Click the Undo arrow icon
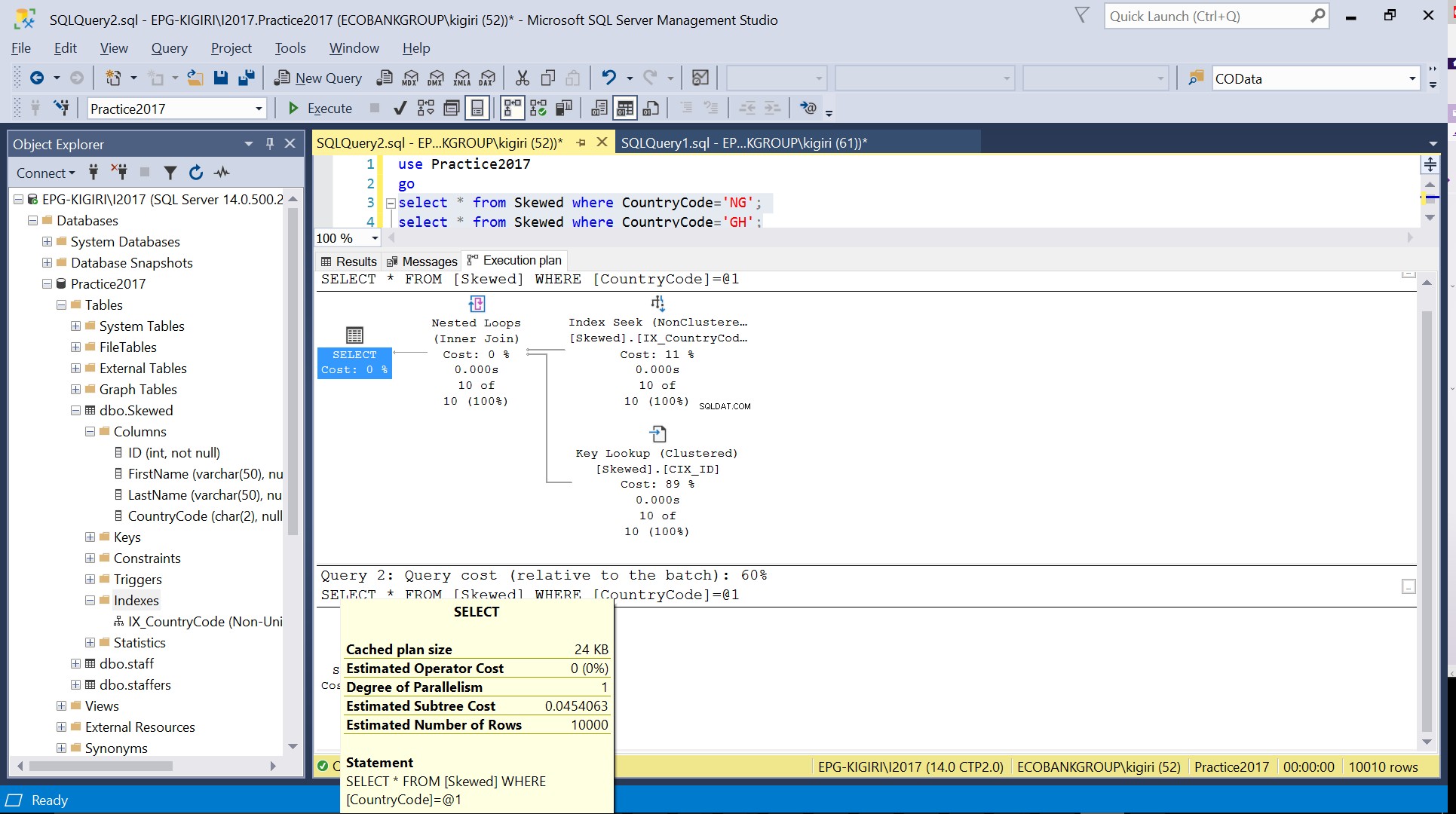This screenshot has width=1456, height=814. pos(608,78)
